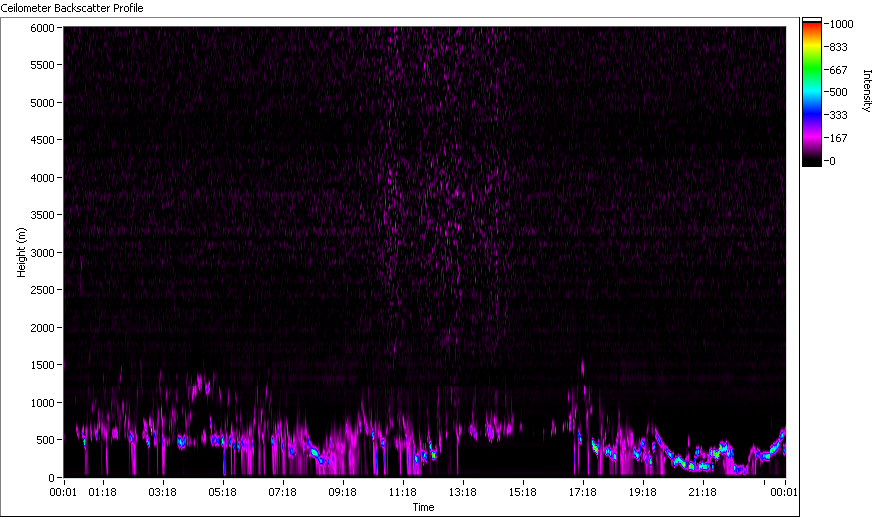
Task: Click the 11:18 time tick label
Action: (x=403, y=492)
